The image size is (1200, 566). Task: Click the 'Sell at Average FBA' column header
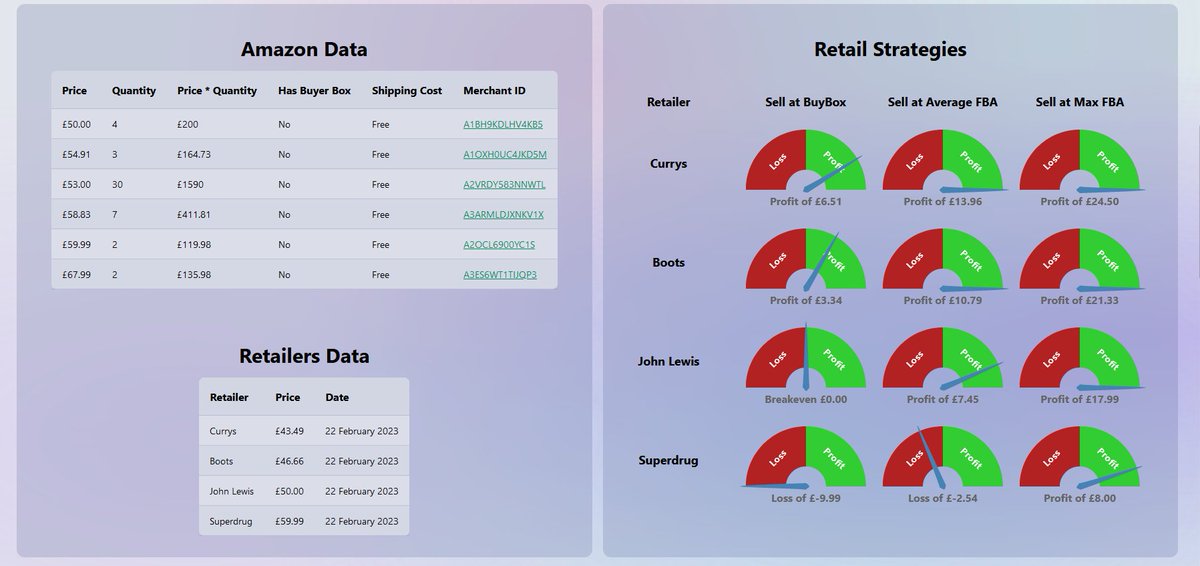(943, 102)
